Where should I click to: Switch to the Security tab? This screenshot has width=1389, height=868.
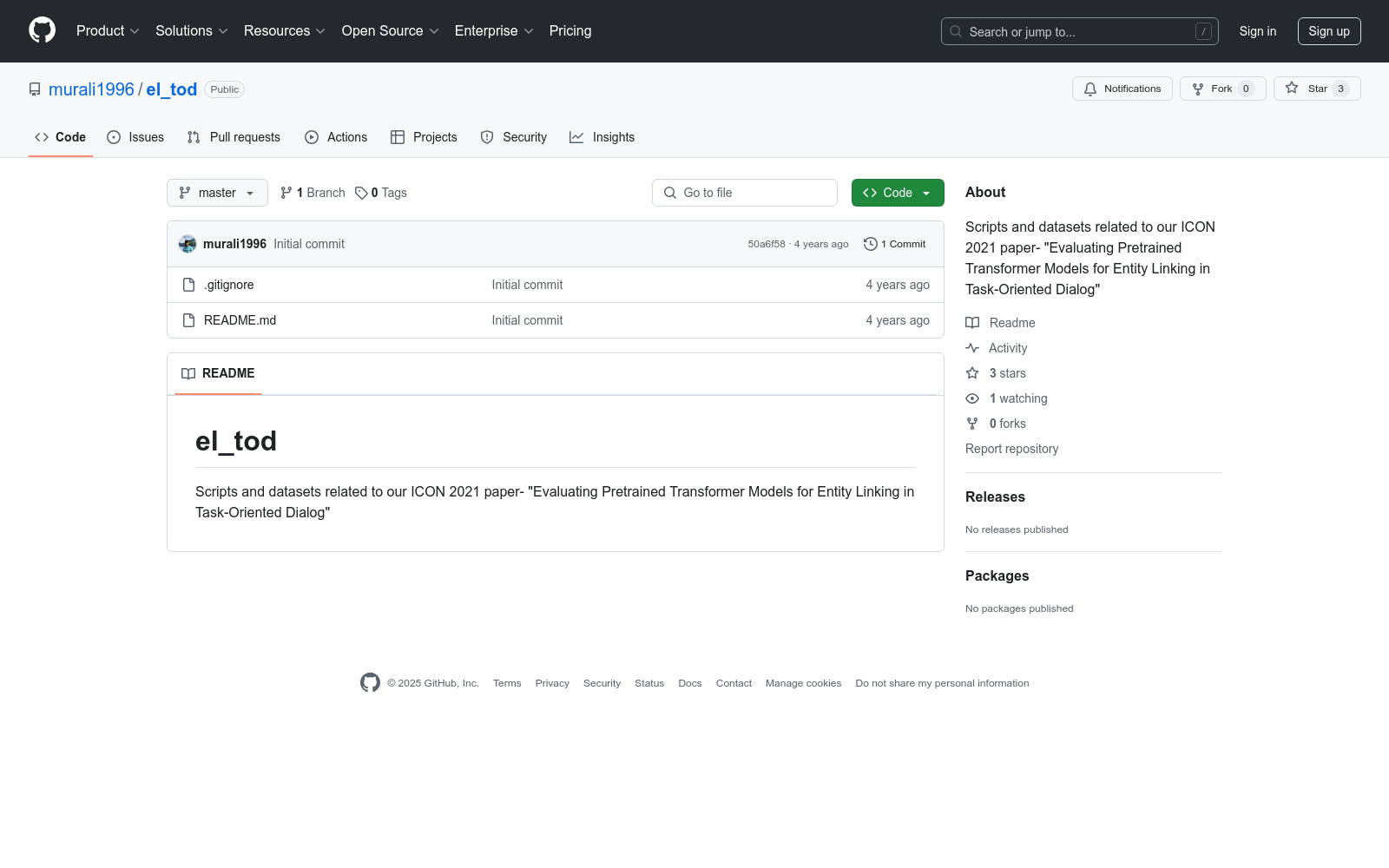pyautogui.click(x=514, y=137)
